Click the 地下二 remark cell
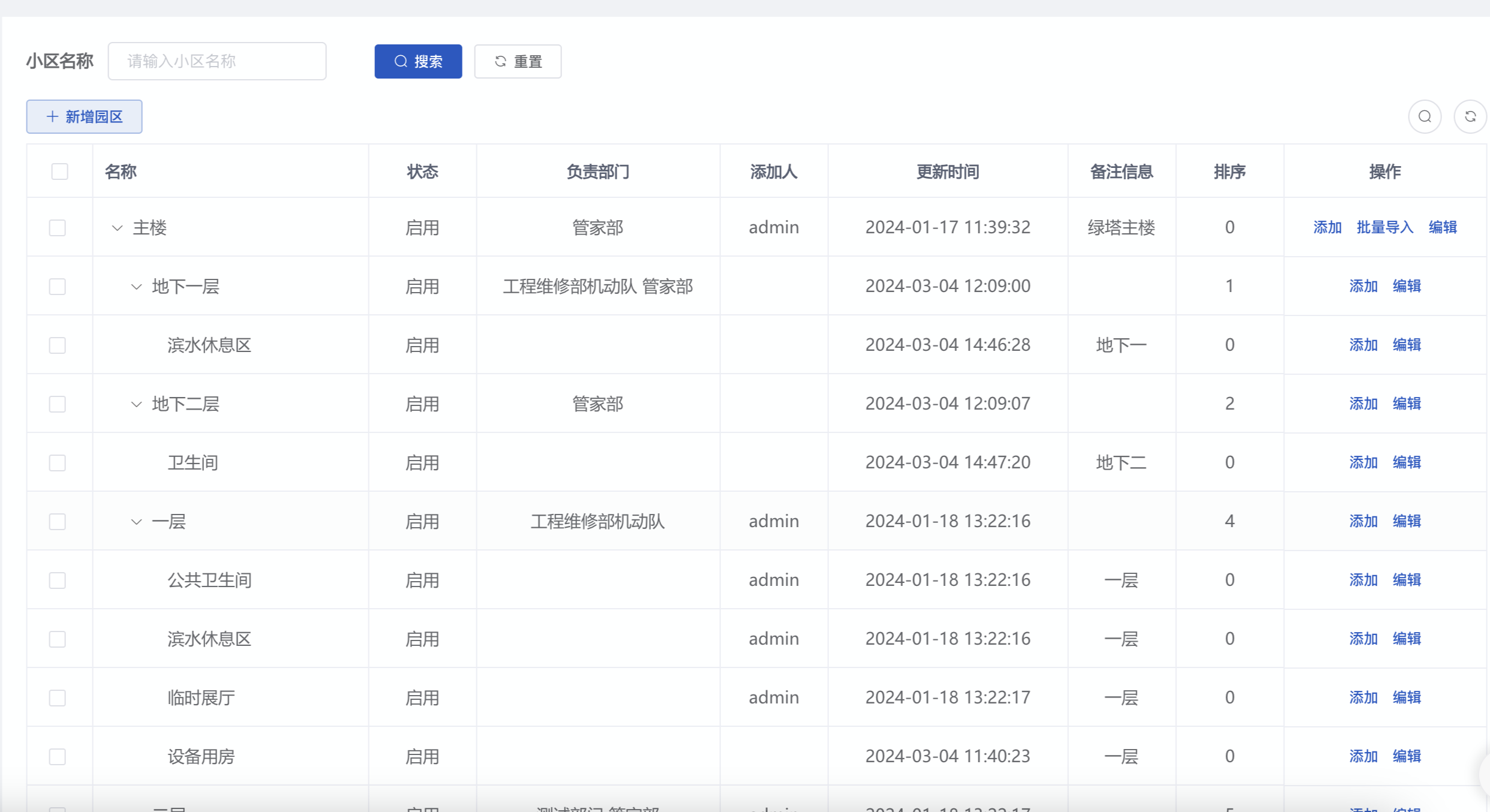 (x=1121, y=462)
